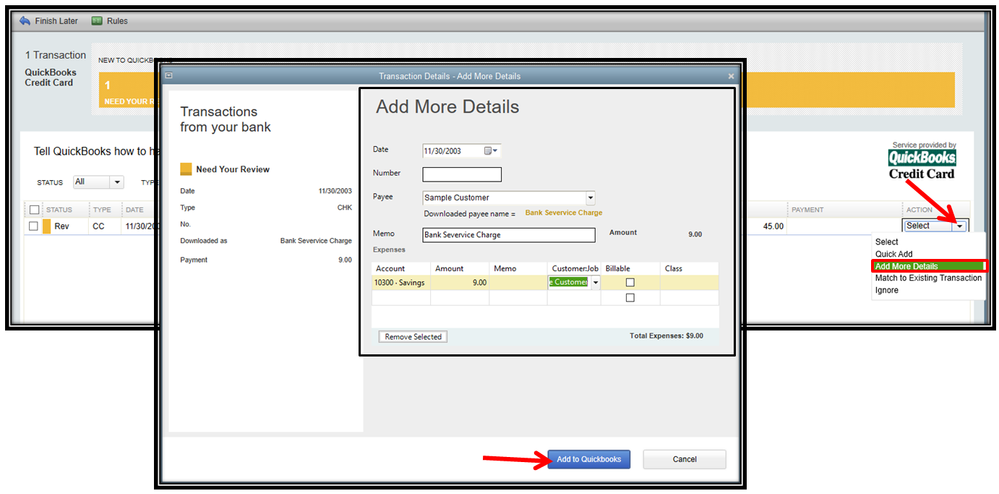The height and width of the screenshot is (494, 999).
Task: Click the CHK type value in the left panel
Action: (x=344, y=208)
